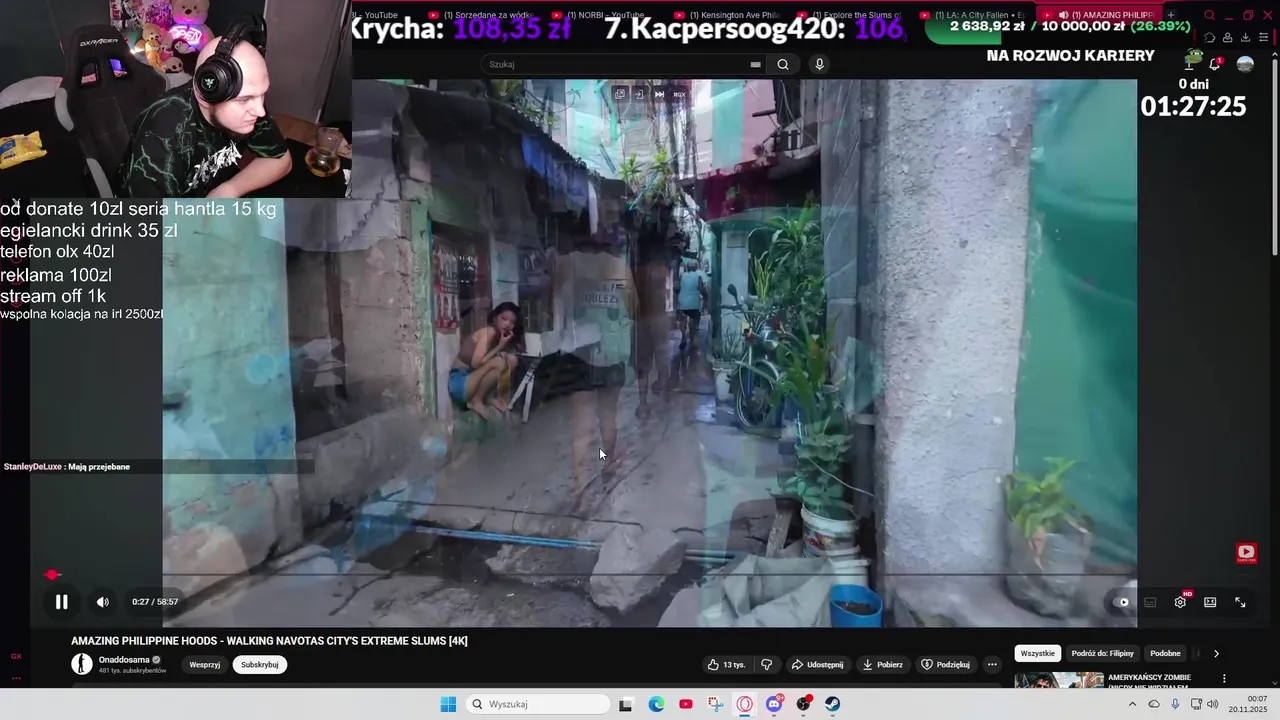The width and height of the screenshot is (1280, 720).
Task: Open the more actions ellipsis menu
Action: pos(992,665)
